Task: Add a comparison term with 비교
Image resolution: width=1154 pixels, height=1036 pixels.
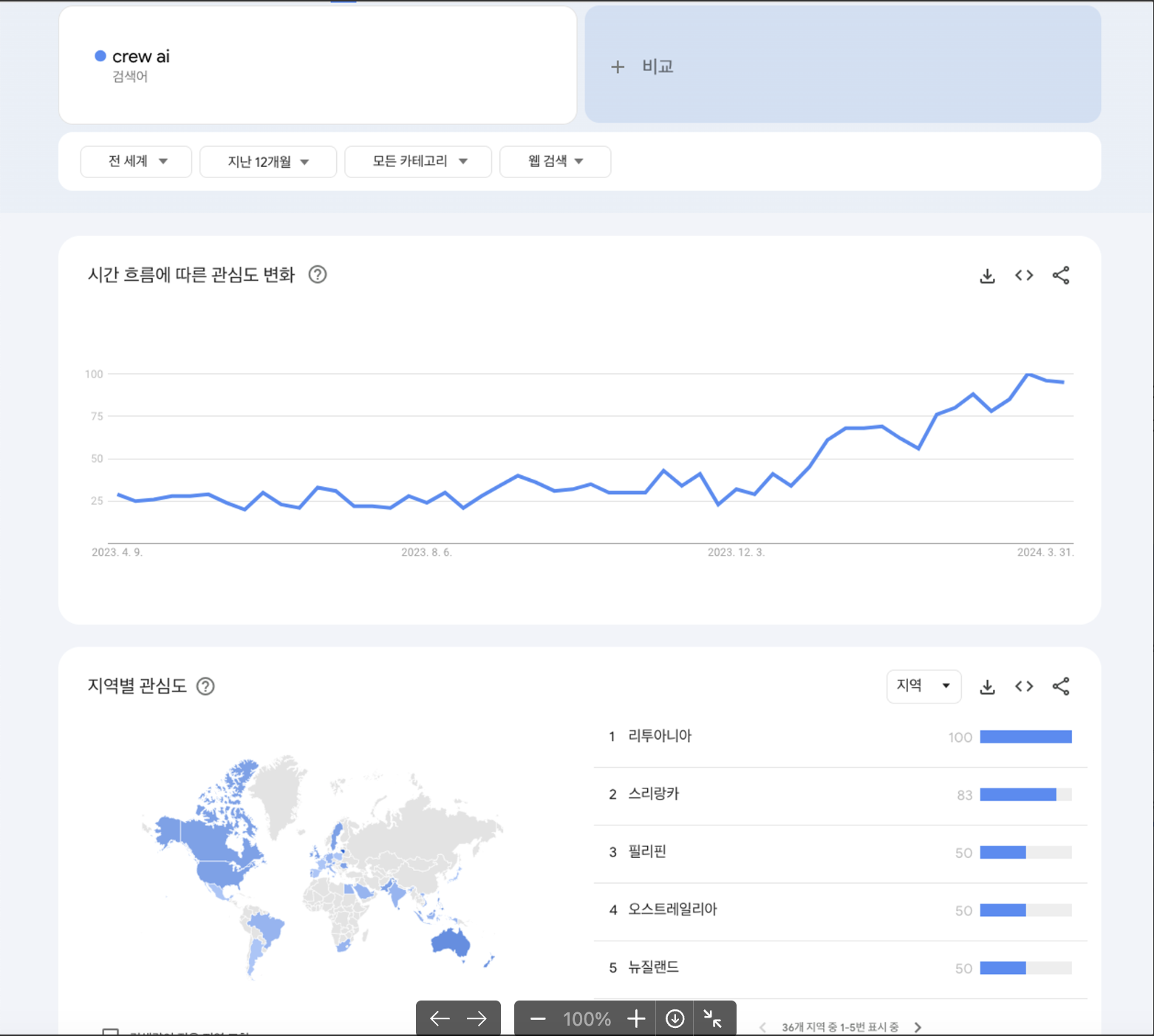Action: [x=643, y=67]
